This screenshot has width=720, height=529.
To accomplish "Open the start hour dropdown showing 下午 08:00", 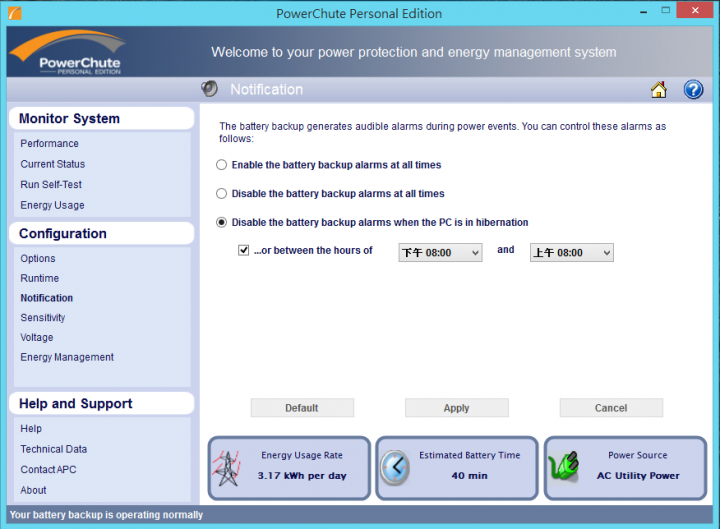I will click(440, 253).
